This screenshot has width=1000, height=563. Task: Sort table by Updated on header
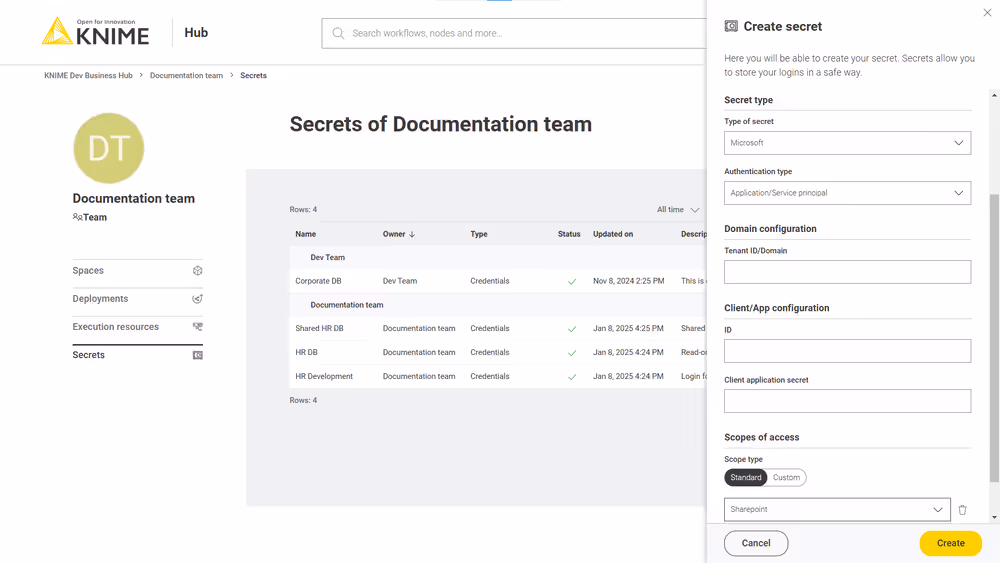[x=613, y=234]
